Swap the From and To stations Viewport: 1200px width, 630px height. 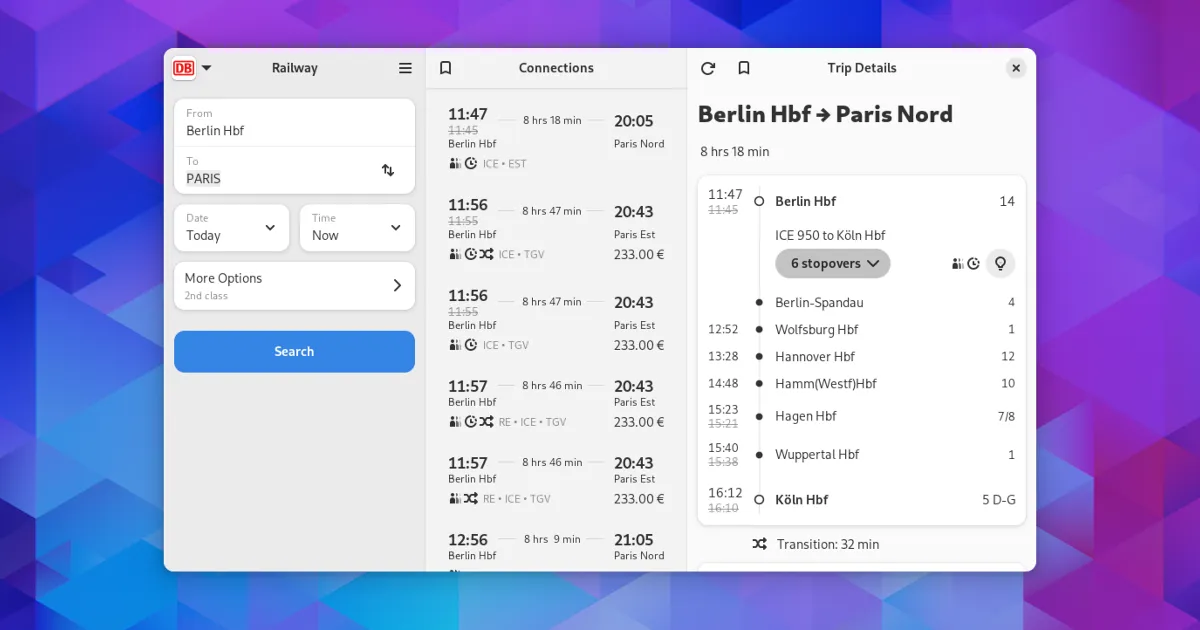click(x=388, y=170)
